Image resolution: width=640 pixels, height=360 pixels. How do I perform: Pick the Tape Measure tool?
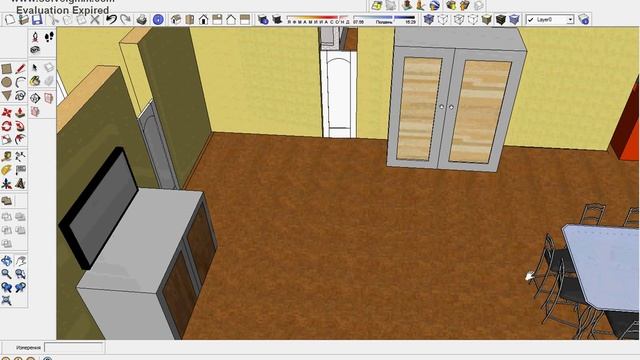7,157
